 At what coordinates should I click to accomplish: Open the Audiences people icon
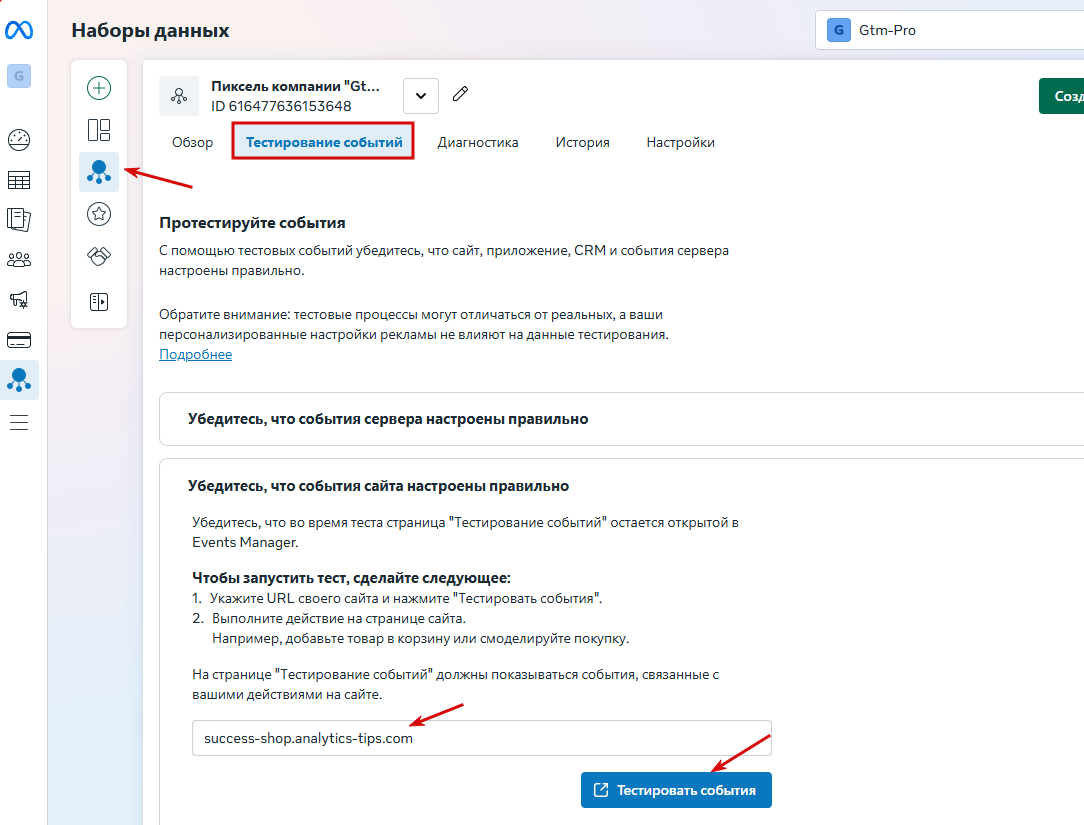coord(19,260)
